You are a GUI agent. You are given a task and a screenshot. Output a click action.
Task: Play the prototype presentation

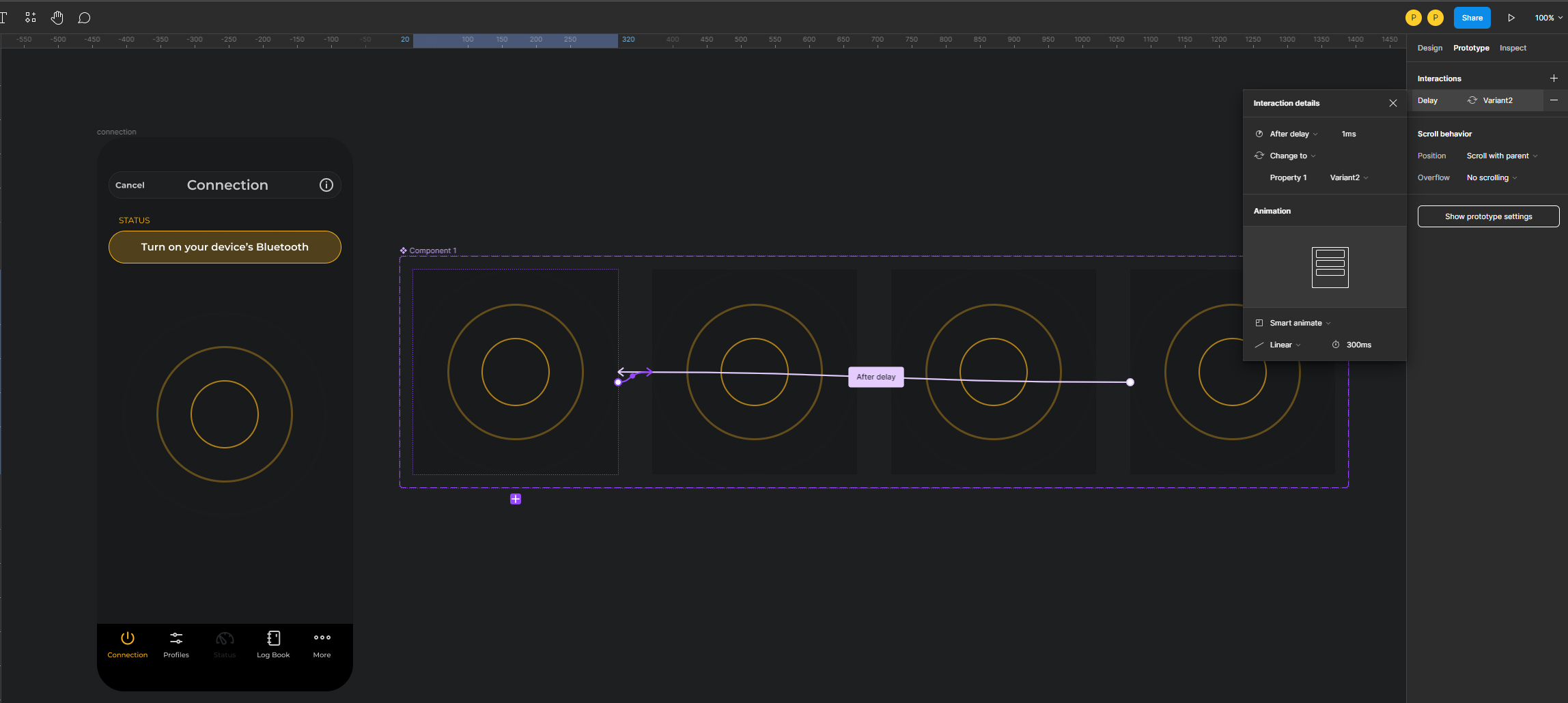[1511, 18]
